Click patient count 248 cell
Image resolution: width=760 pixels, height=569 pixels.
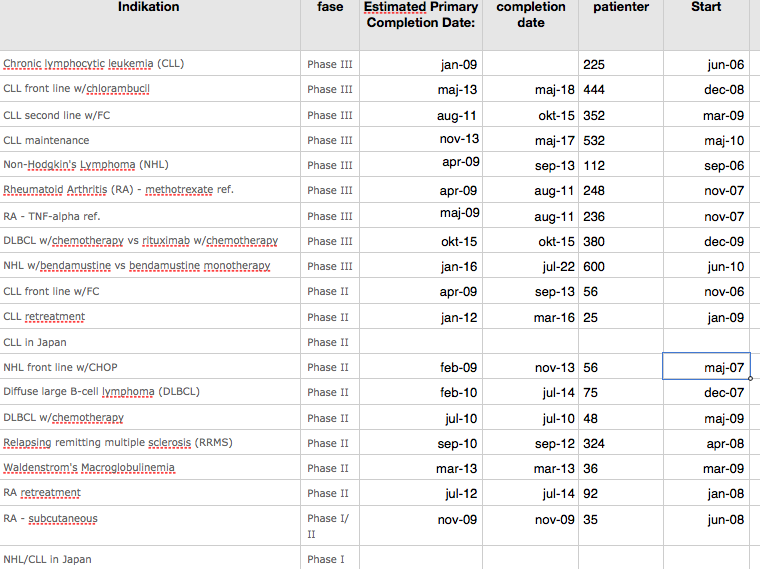click(x=621, y=190)
